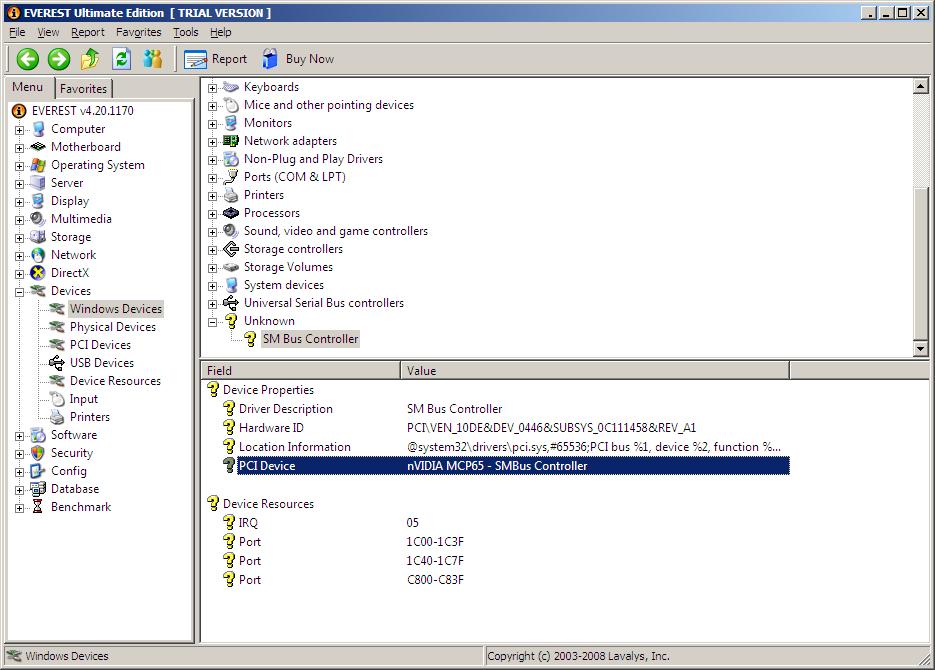Click the device tree scroll up arrow
Screen dimensions: 935x670
pos(921,87)
